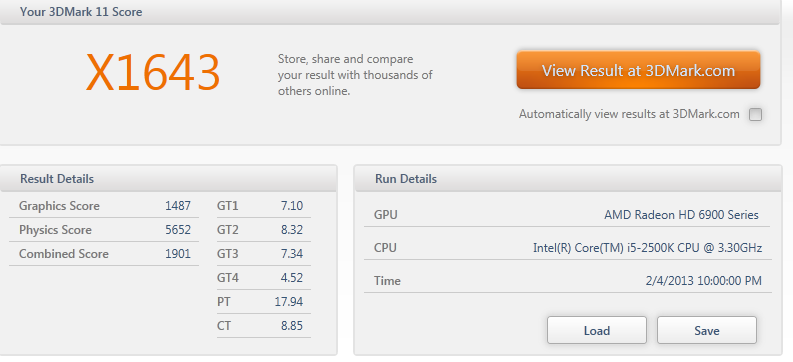Click the Physics Score value 5652
The image size is (793, 362).
coord(178,230)
